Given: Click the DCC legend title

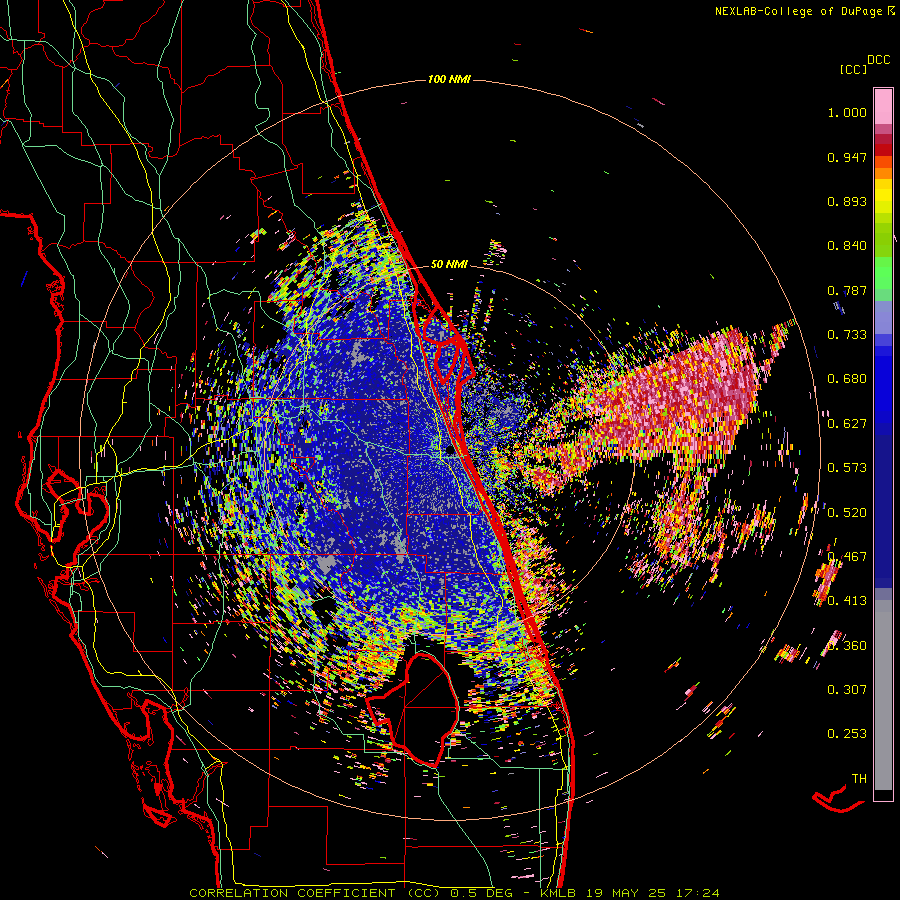Looking at the screenshot, I should click(x=878, y=60).
